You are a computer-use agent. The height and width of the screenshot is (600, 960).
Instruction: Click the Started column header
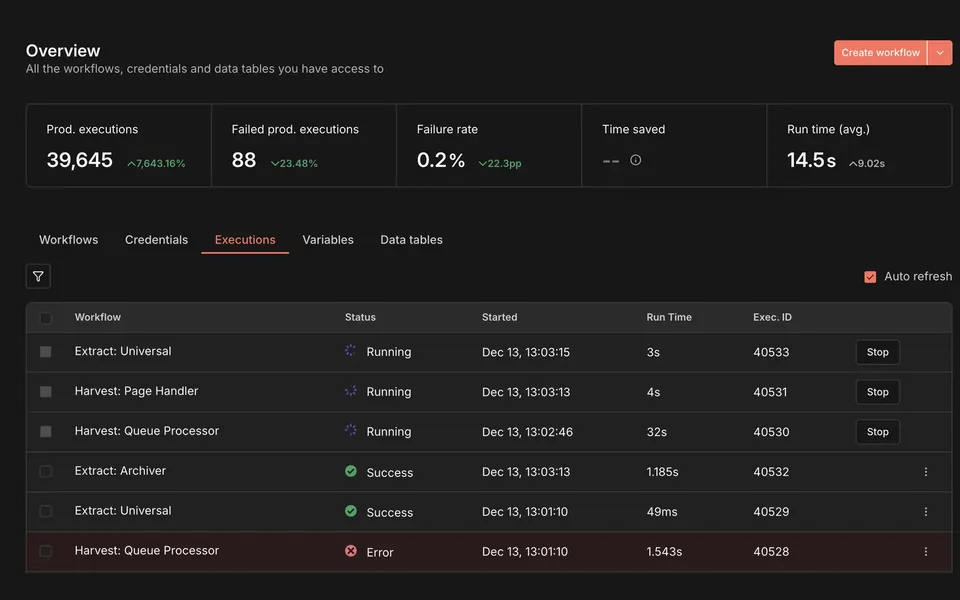[x=500, y=317]
